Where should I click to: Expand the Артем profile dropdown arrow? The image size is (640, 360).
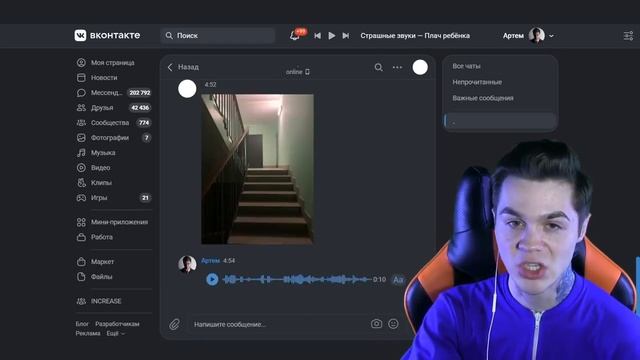551,36
